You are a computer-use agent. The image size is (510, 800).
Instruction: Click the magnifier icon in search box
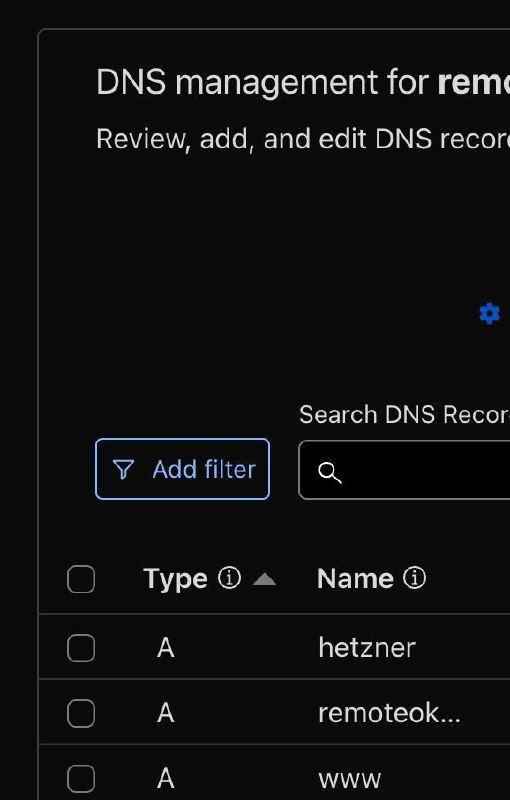pyautogui.click(x=329, y=473)
